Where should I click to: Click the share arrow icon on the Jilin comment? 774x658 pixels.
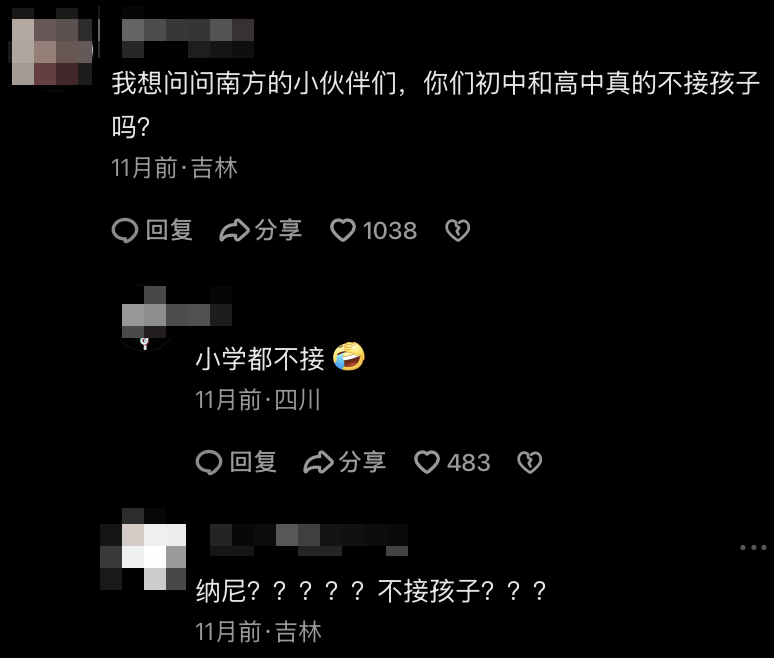pyautogui.click(x=234, y=230)
